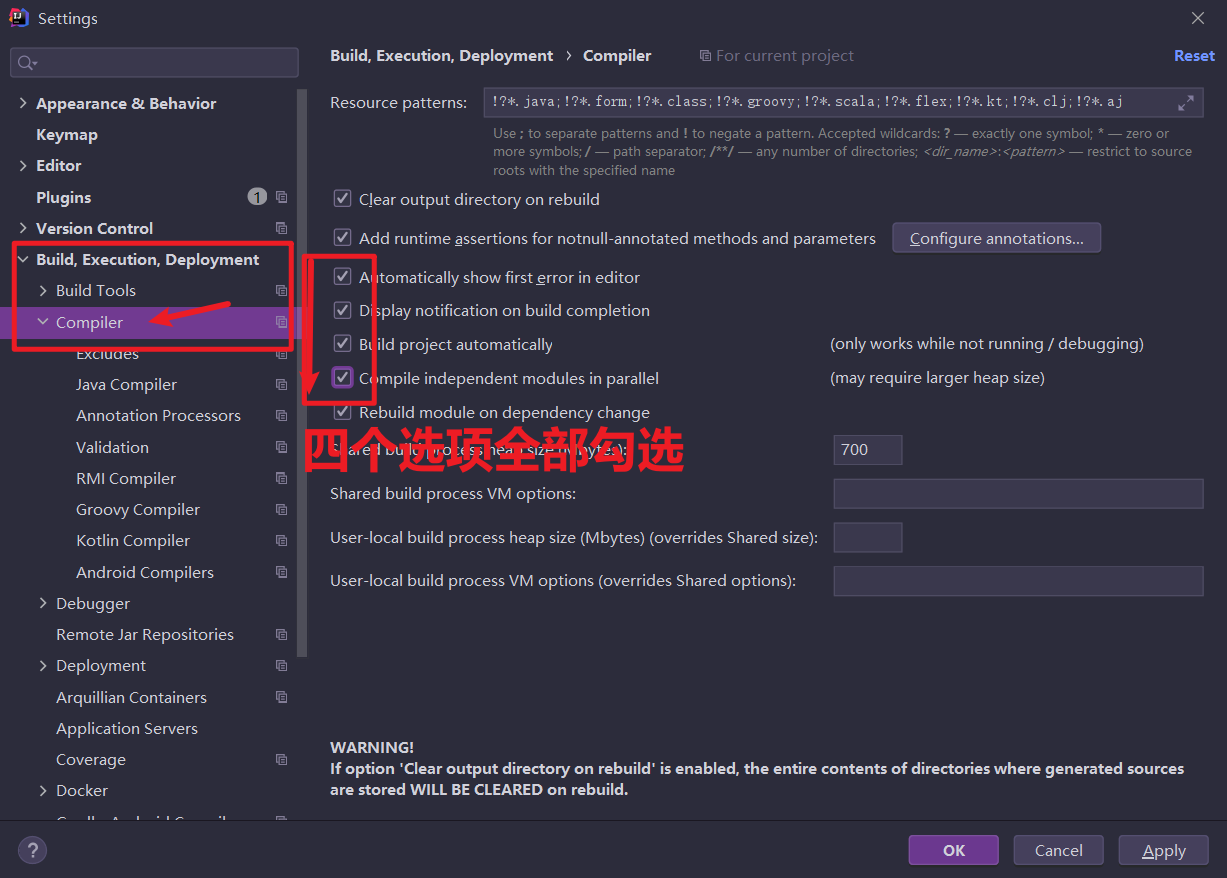The image size is (1227, 878).
Task: Click the Plugins update count badge
Action: tap(257, 197)
